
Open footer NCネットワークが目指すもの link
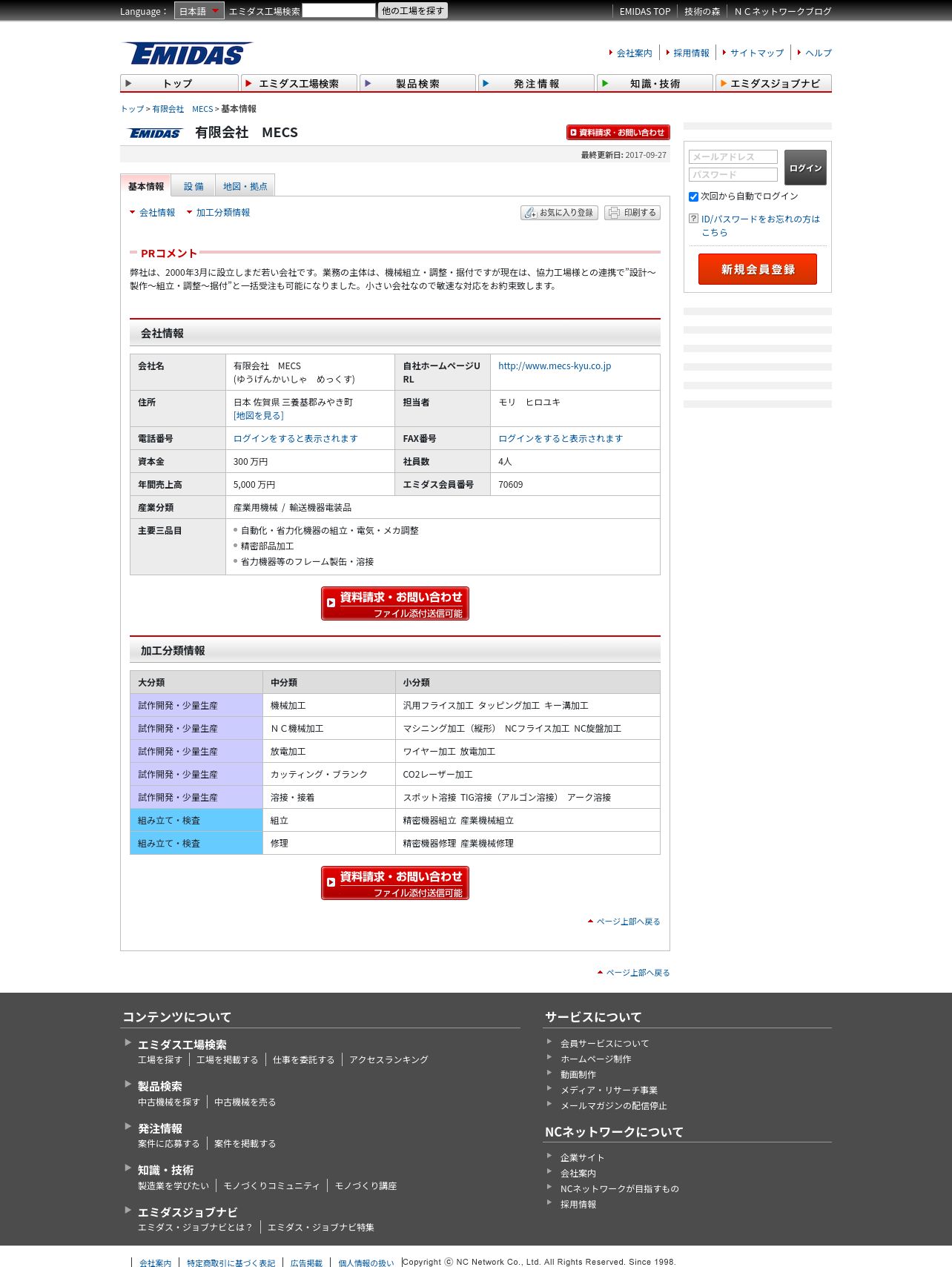[x=620, y=1189]
